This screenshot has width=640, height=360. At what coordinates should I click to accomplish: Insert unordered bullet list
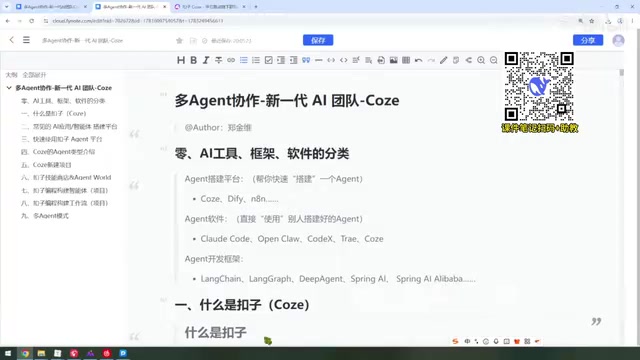(x=244, y=60)
